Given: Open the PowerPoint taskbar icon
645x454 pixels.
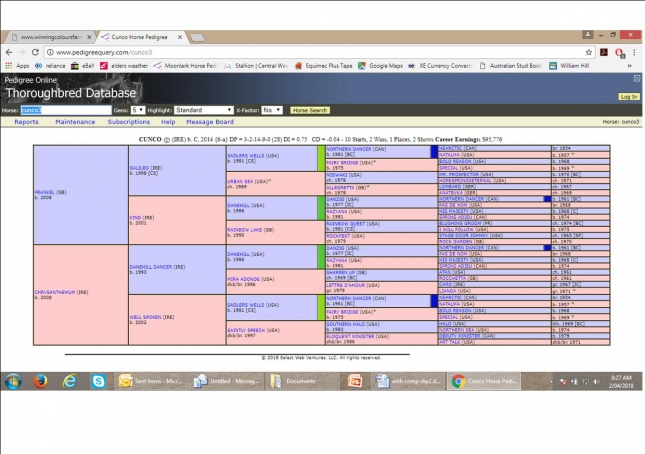Looking at the screenshot, I should pos(355,381).
